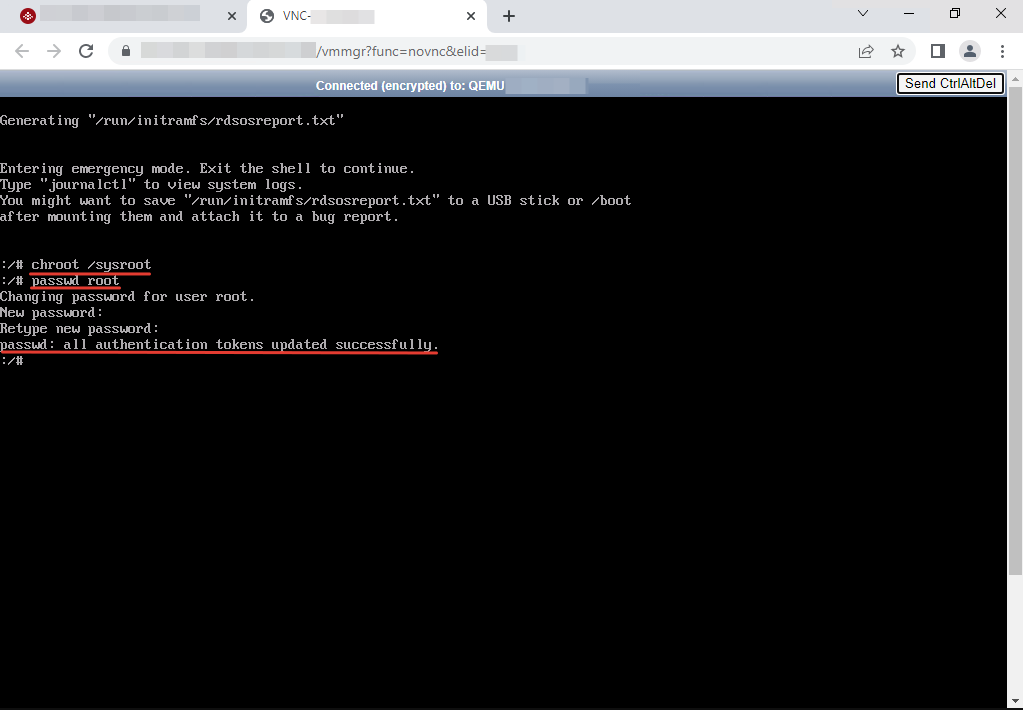Open the browser side panel icon

(937, 50)
